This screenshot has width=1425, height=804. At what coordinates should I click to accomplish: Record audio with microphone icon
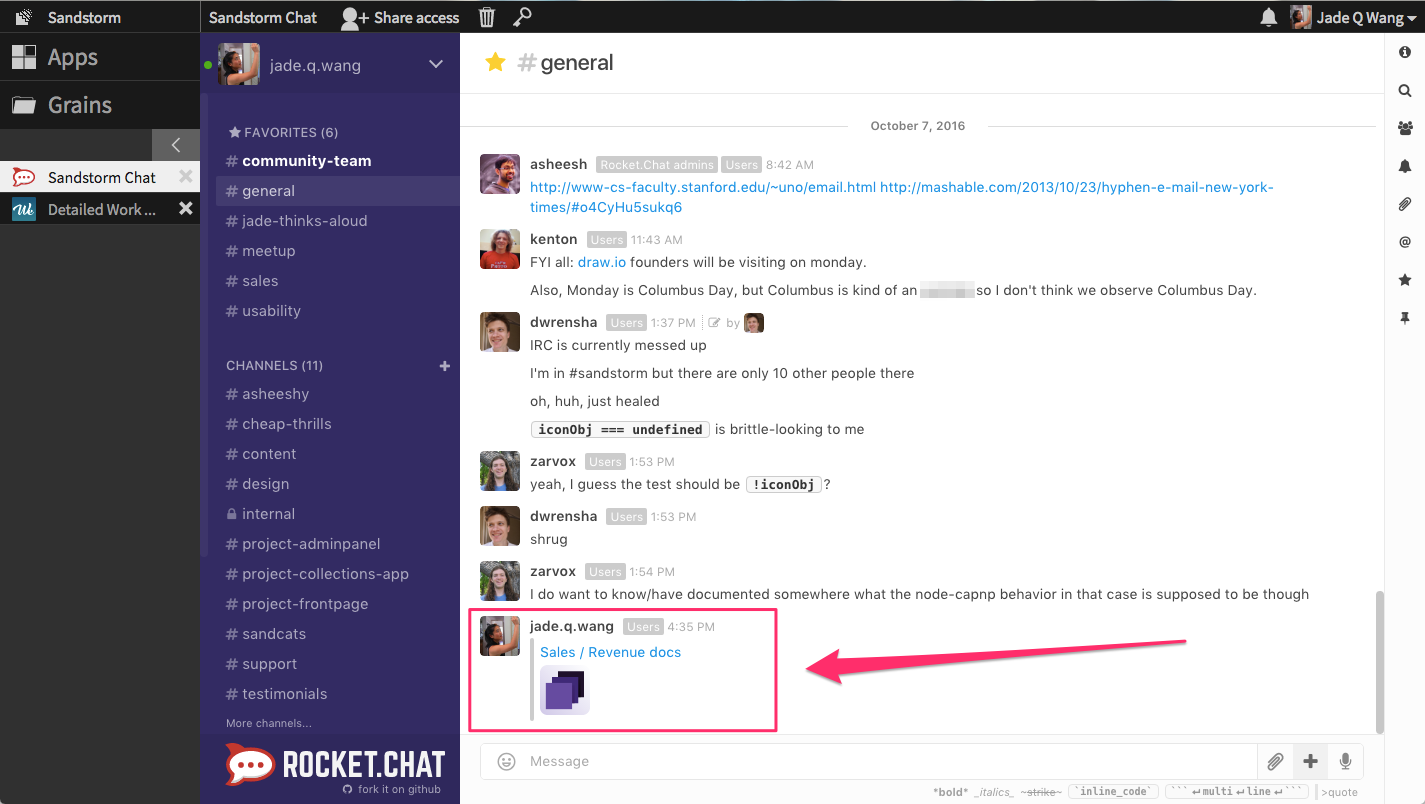1346,762
